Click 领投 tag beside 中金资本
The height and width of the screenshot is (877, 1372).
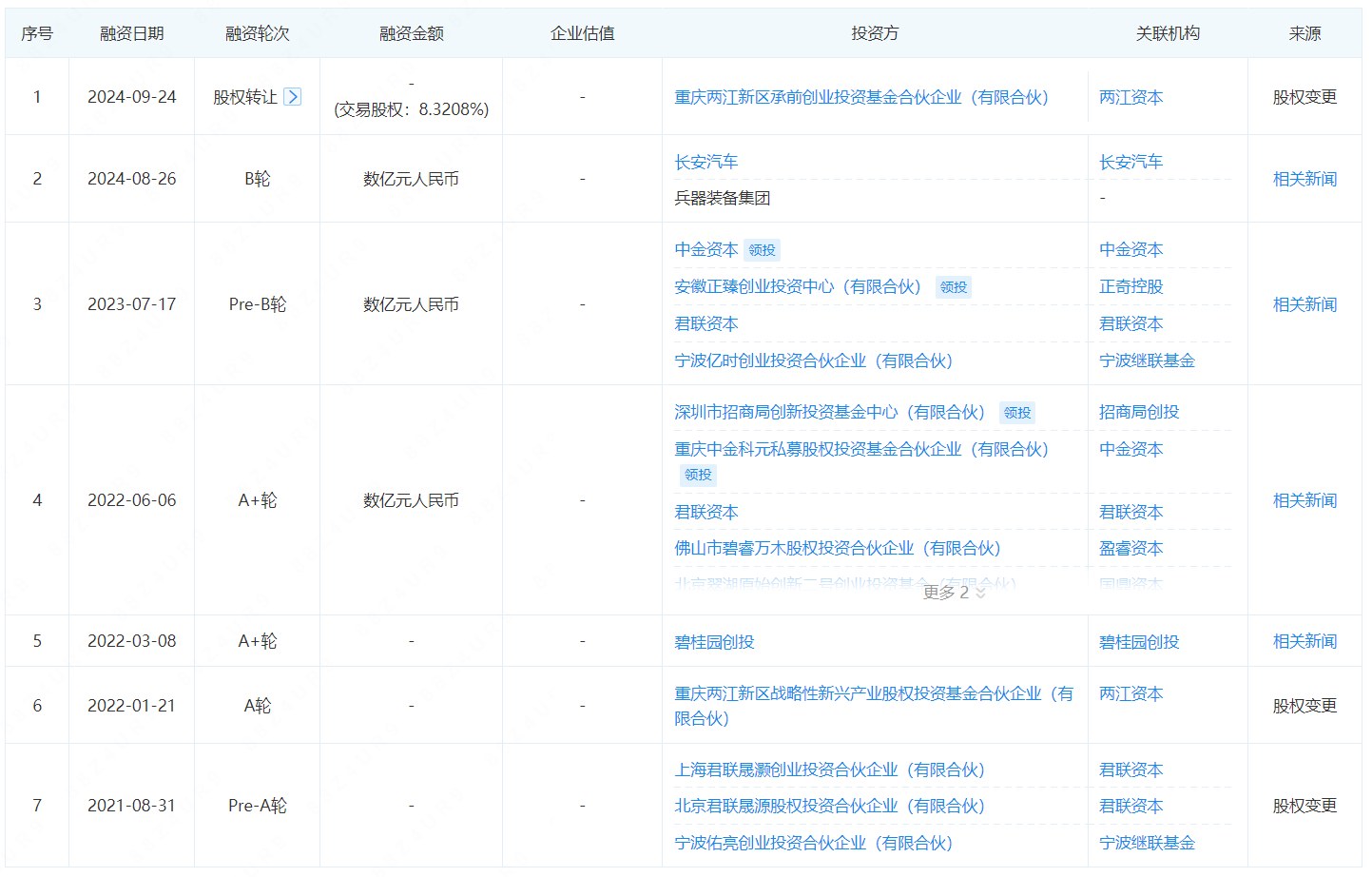pyautogui.click(x=762, y=250)
